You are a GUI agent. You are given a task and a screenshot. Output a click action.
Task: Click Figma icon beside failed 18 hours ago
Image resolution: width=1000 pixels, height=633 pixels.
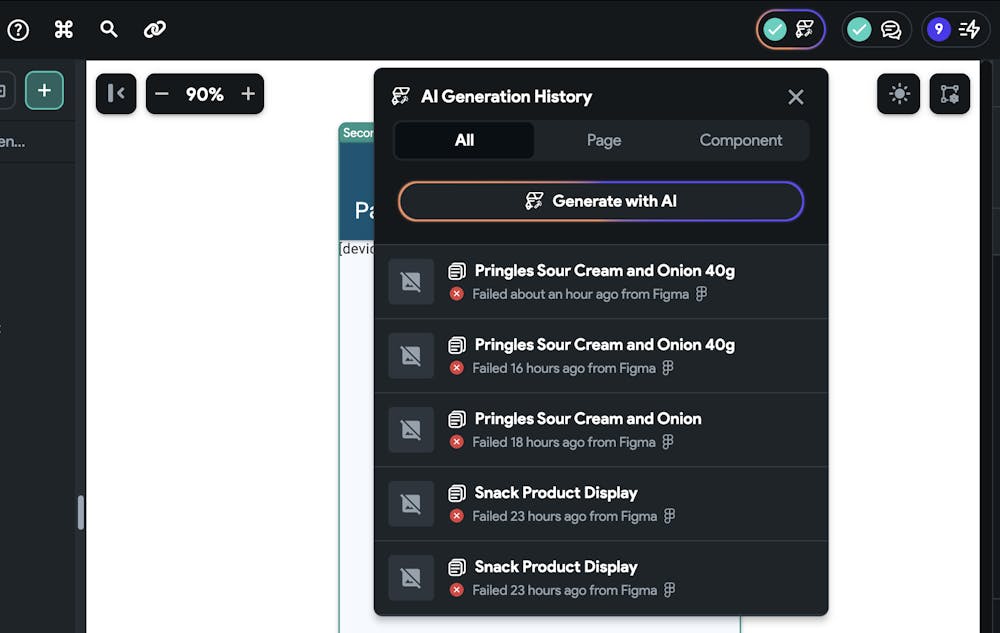668,442
